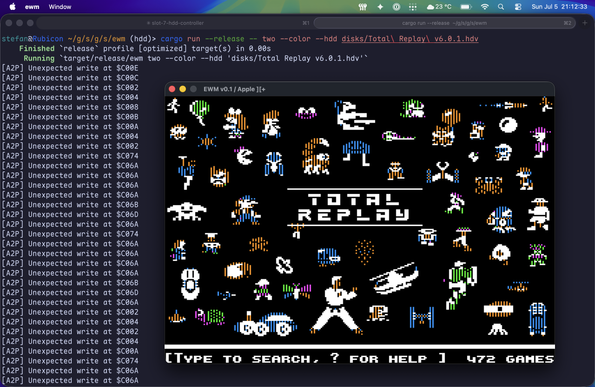
Task: Add a new terminal tab with plus
Action: point(585,23)
